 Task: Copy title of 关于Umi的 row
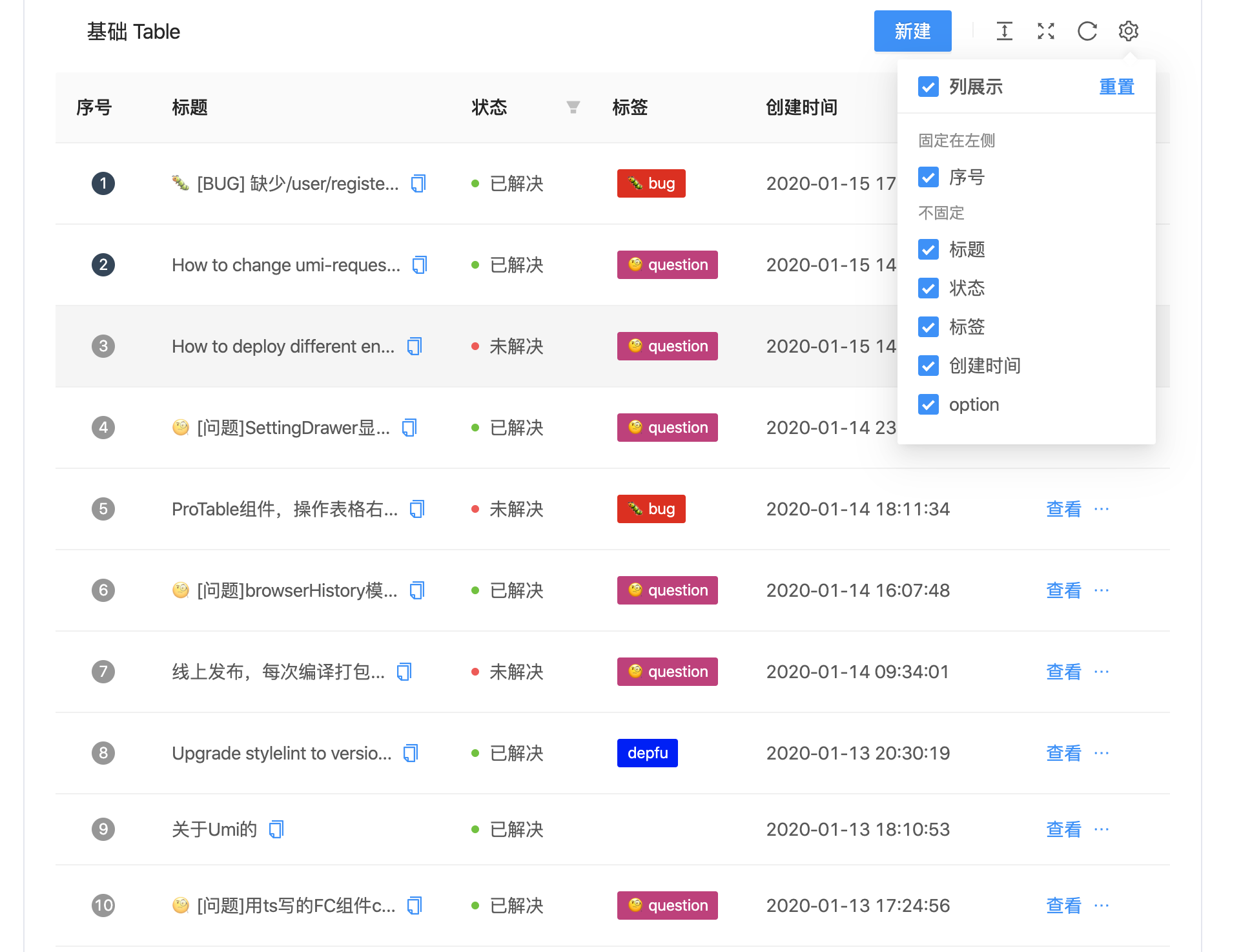(276, 830)
